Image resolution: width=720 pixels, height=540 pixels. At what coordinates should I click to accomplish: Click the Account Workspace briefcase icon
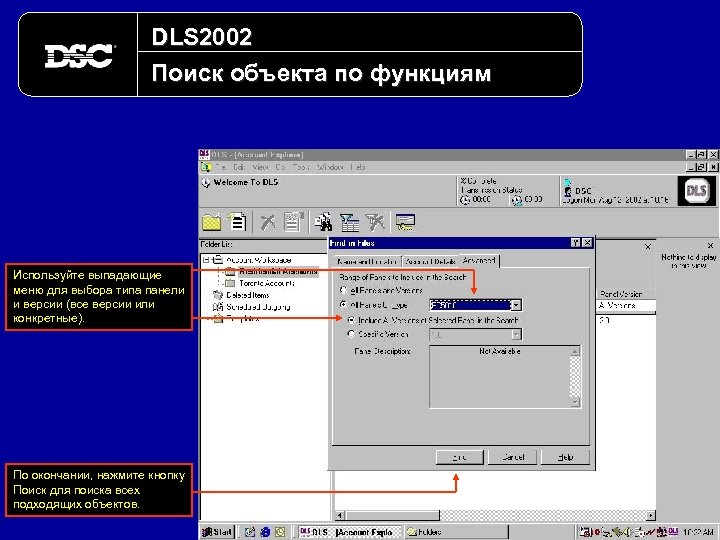pyautogui.click(x=218, y=260)
